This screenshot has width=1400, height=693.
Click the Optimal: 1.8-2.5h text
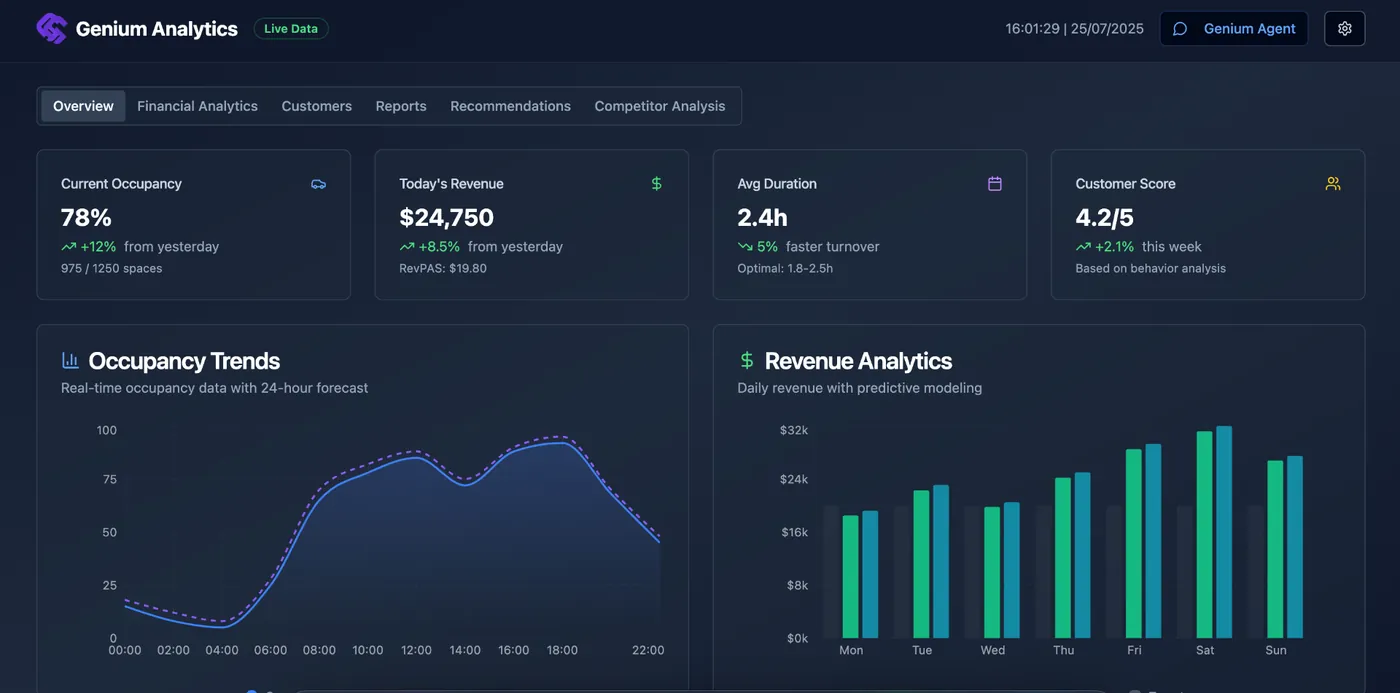(785, 268)
